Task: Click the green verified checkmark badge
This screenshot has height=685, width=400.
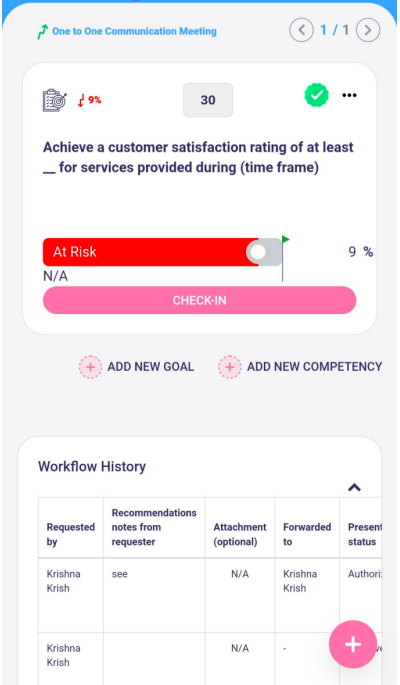Action: (316, 95)
